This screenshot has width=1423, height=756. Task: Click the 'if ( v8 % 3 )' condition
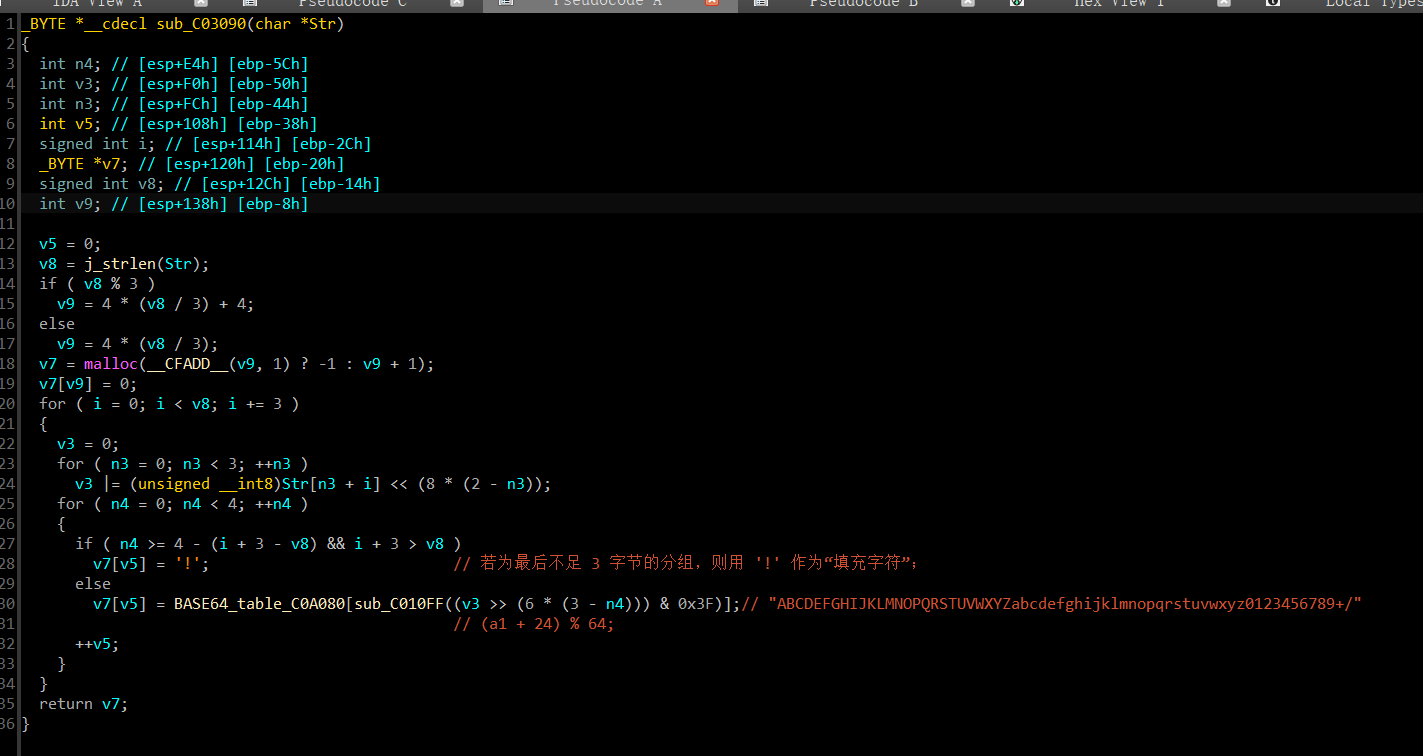[98, 284]
